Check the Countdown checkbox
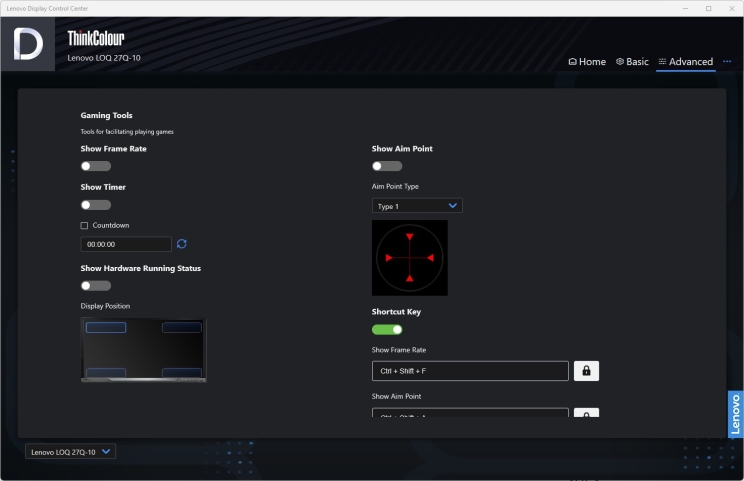 point(84,225)
